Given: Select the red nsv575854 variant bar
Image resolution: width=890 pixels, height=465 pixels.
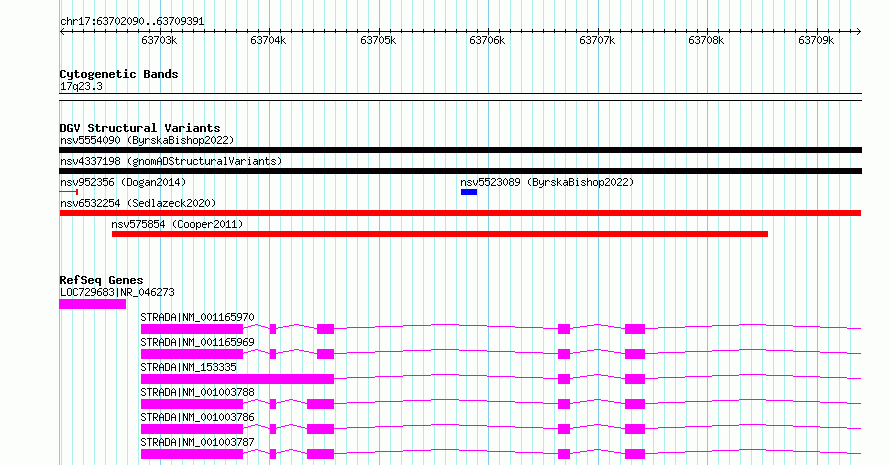Looking at the screenshot, I should (440, 234).
